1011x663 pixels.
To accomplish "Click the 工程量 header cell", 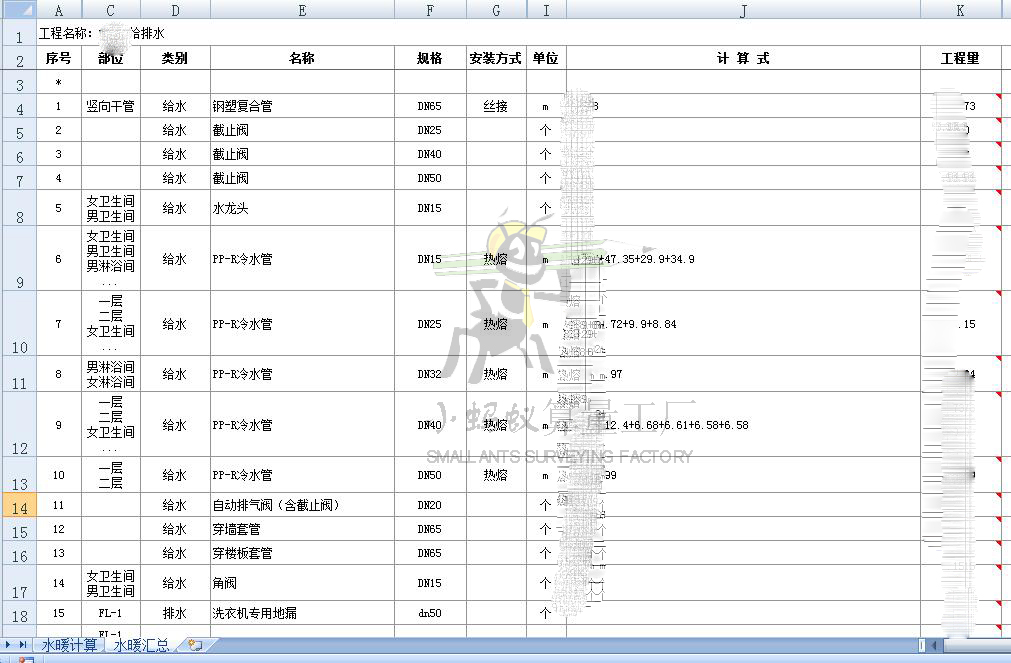I will pyautogui.click(x=960, y=58).
